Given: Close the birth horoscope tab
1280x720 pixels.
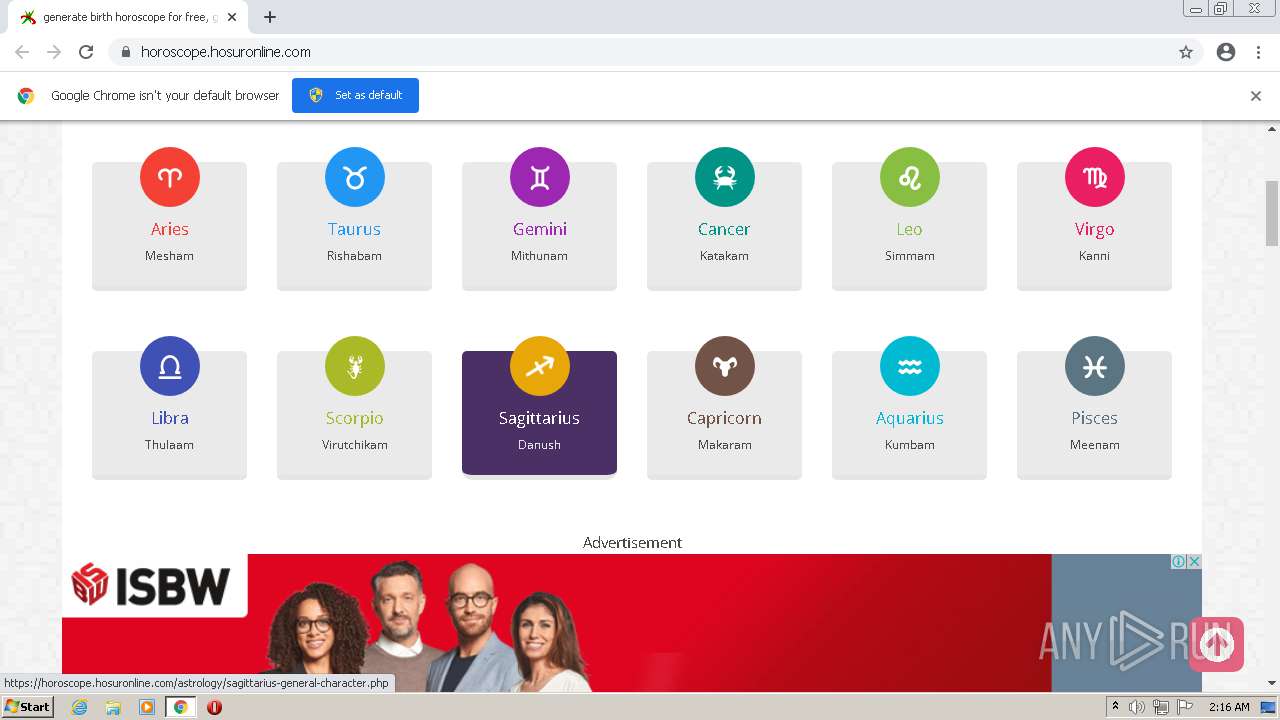Looking at the screenshot, I should pos(232,17).
